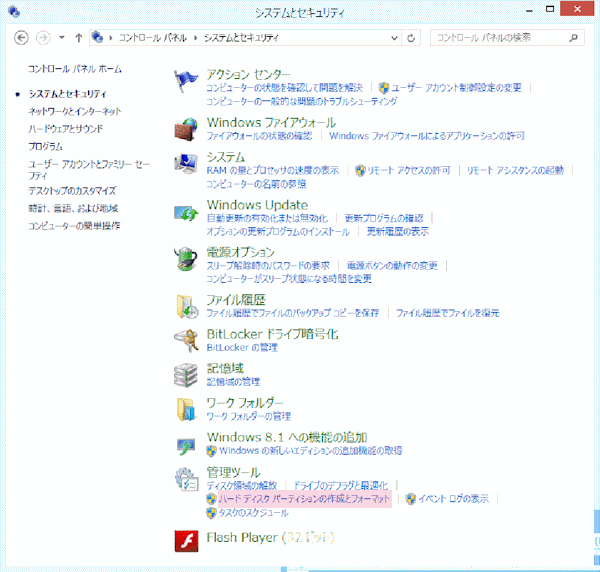Open the Flash Player red icon
This screenshot has width=600, height=572.
coord(186,541)
